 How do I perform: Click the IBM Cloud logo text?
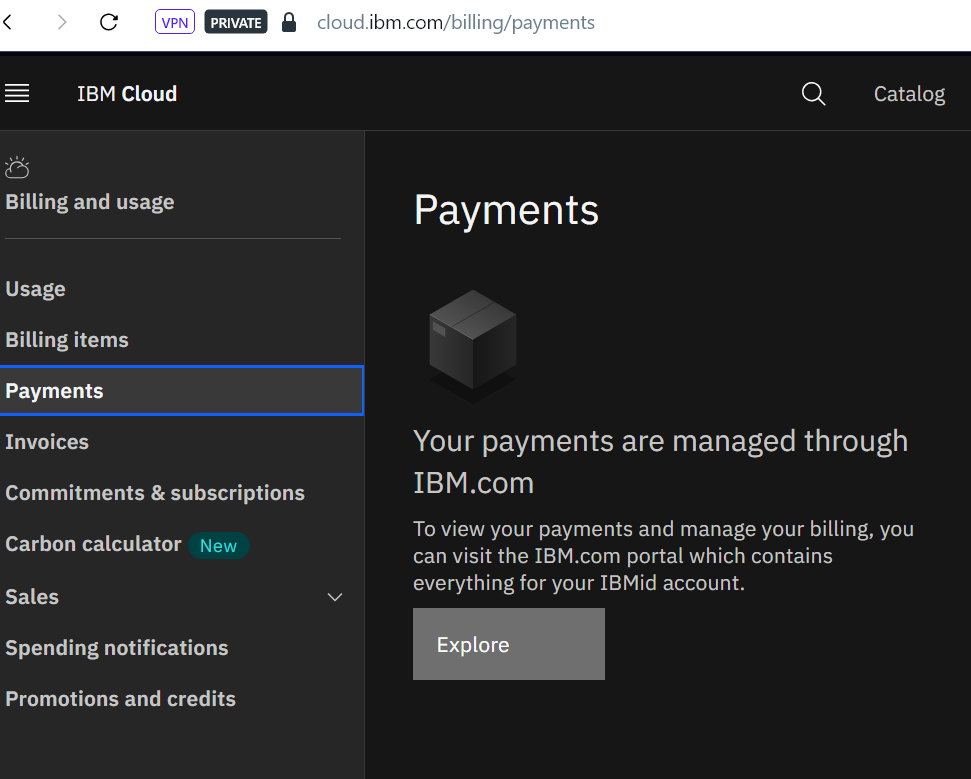(127, 94)
